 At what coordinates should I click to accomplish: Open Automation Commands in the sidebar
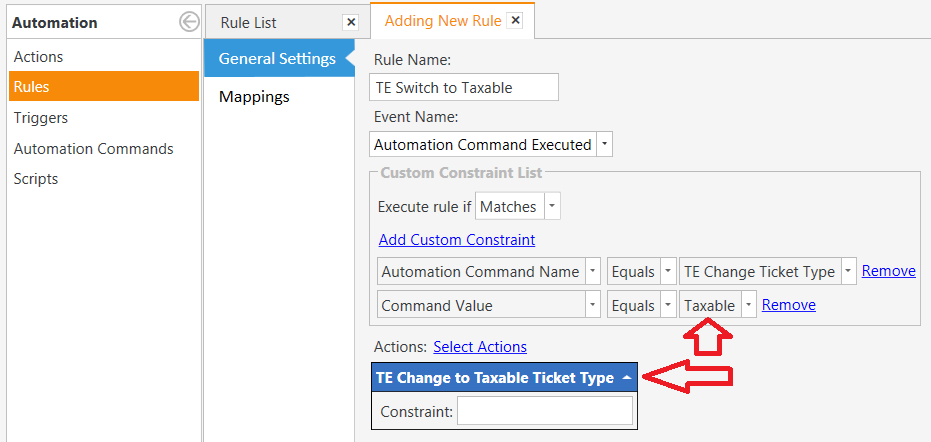(93, 149)
